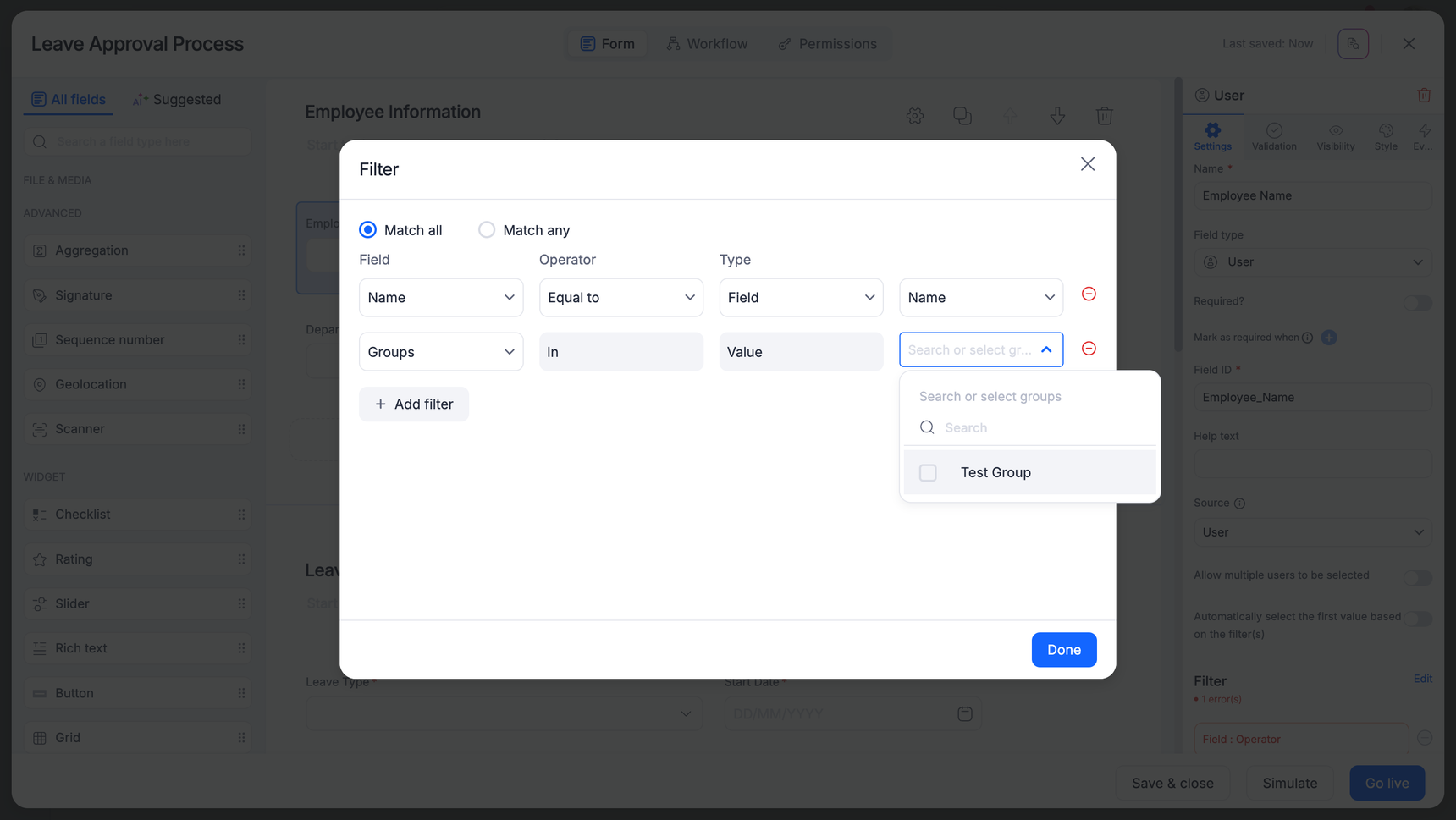Open the Groups field dropdown
The image size is (1456, 820).
(440, 352)
